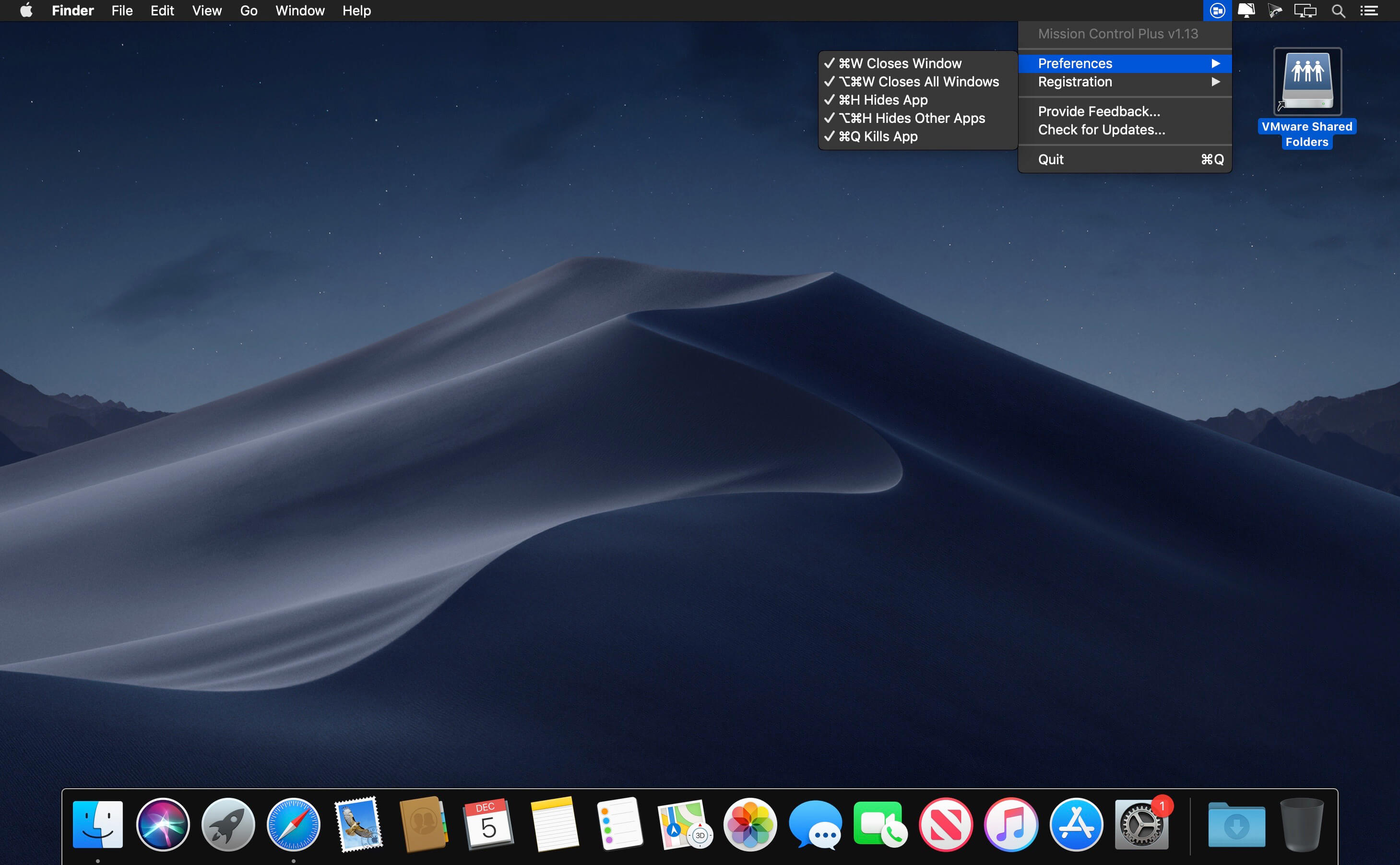Open Notification Center list icon
1400x865 pixels.
[1369, 10]
